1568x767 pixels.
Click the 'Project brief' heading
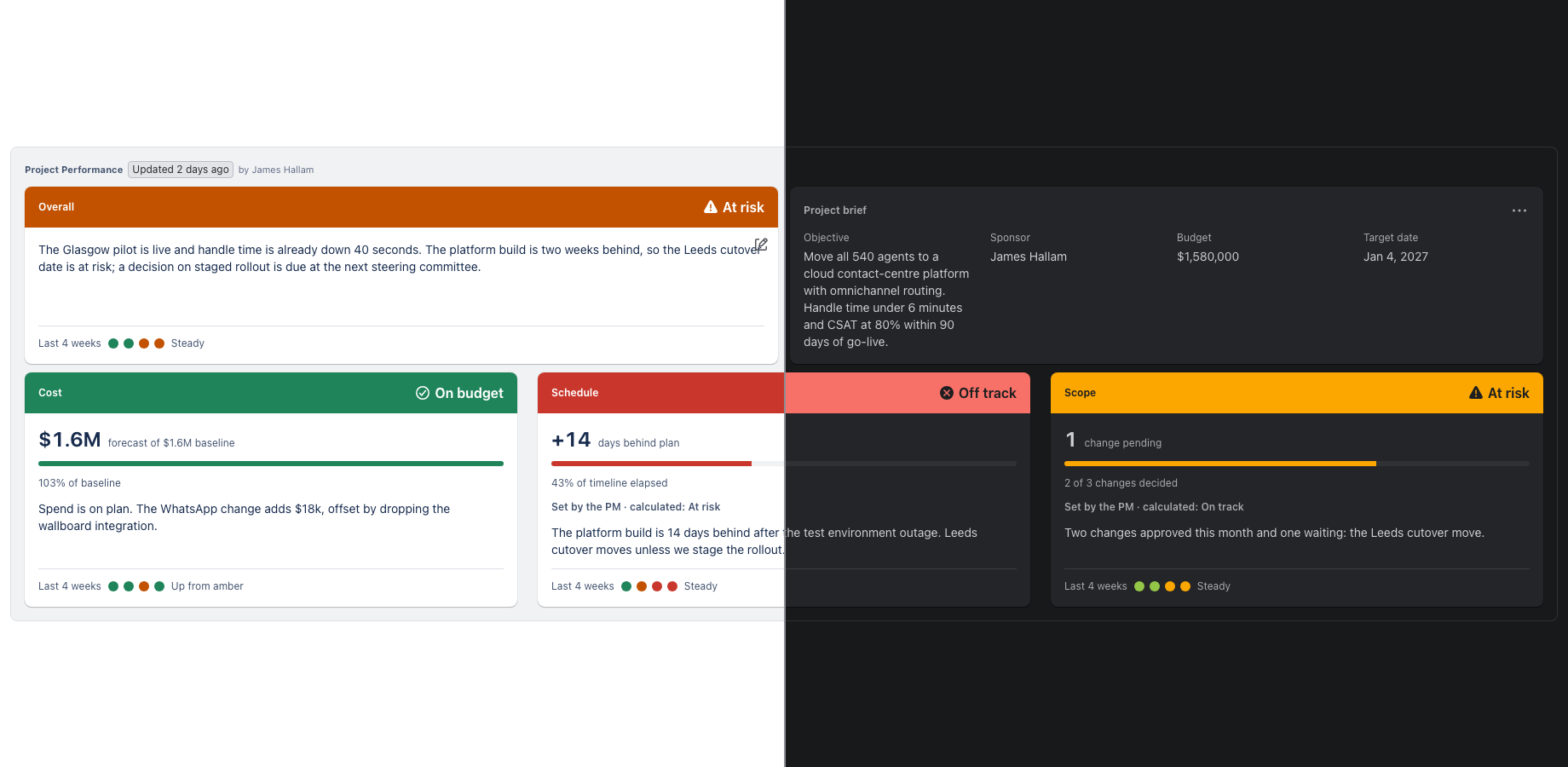click(835, 210)
